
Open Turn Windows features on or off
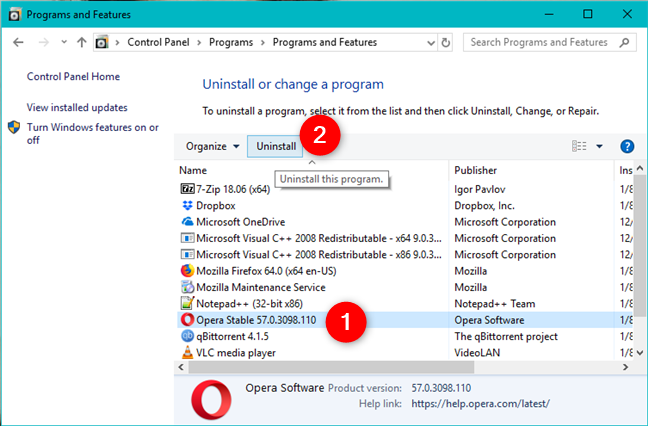(x=93, y=133)
